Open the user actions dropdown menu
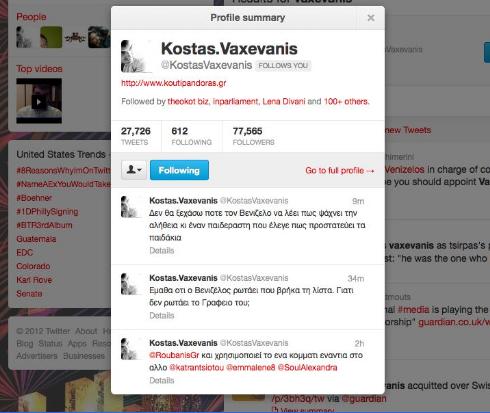This screenshot has height=413, width=490. (134, 170)
